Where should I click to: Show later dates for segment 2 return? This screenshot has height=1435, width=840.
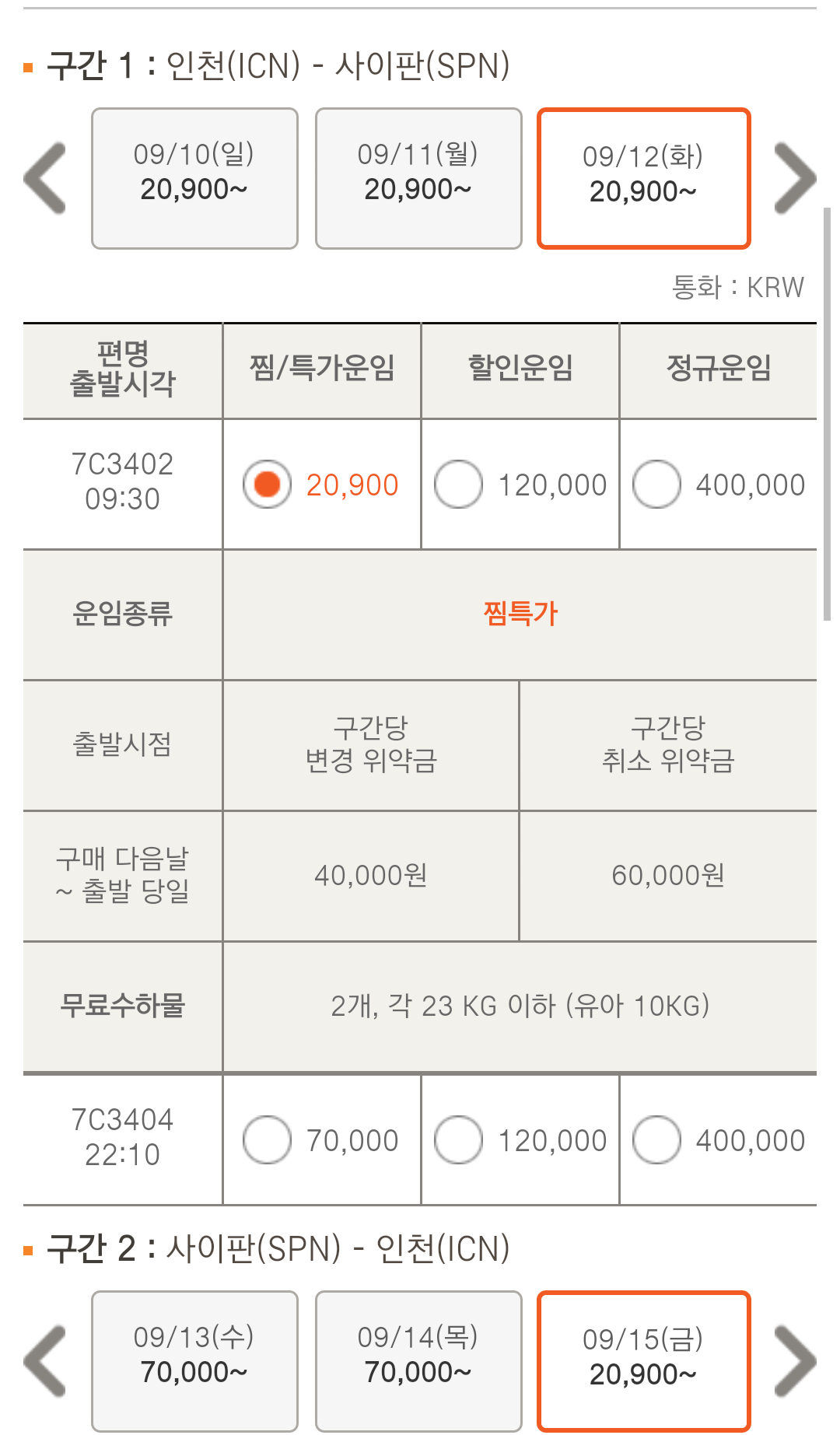click(794, 1361)
